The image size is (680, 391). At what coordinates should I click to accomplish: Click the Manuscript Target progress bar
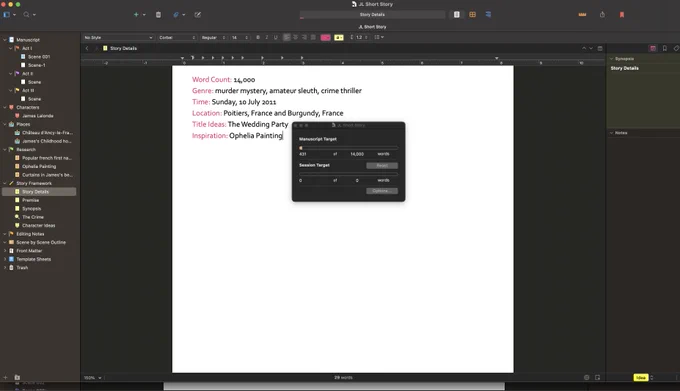348,148
